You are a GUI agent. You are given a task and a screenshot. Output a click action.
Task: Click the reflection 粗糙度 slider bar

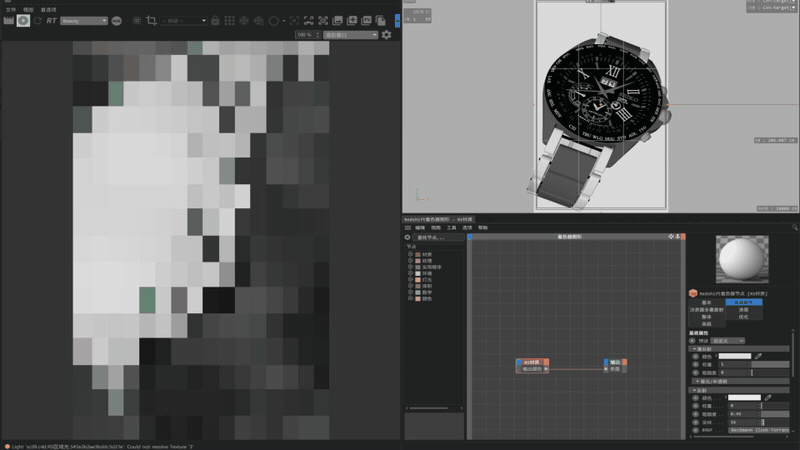(x=775, y=414)
